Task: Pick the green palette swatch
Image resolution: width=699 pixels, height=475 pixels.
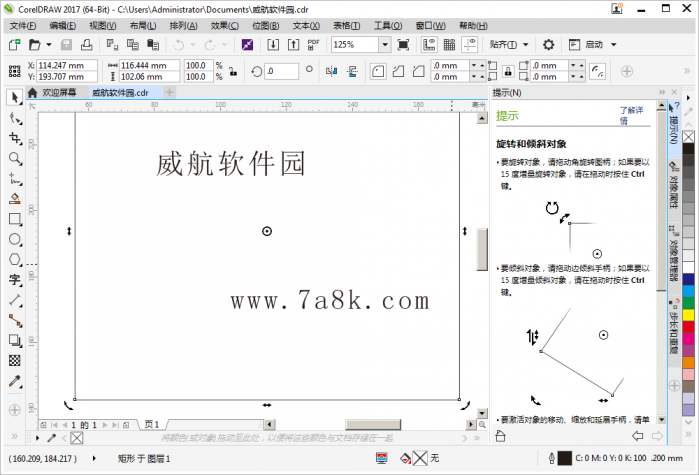Action: pos(689,303)
